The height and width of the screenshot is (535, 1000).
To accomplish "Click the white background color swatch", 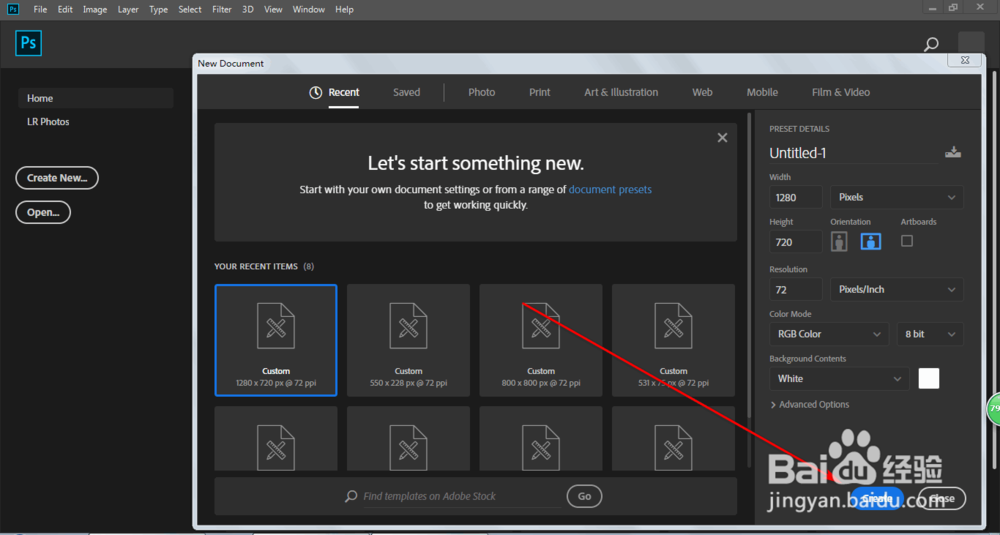I will 929,378.
